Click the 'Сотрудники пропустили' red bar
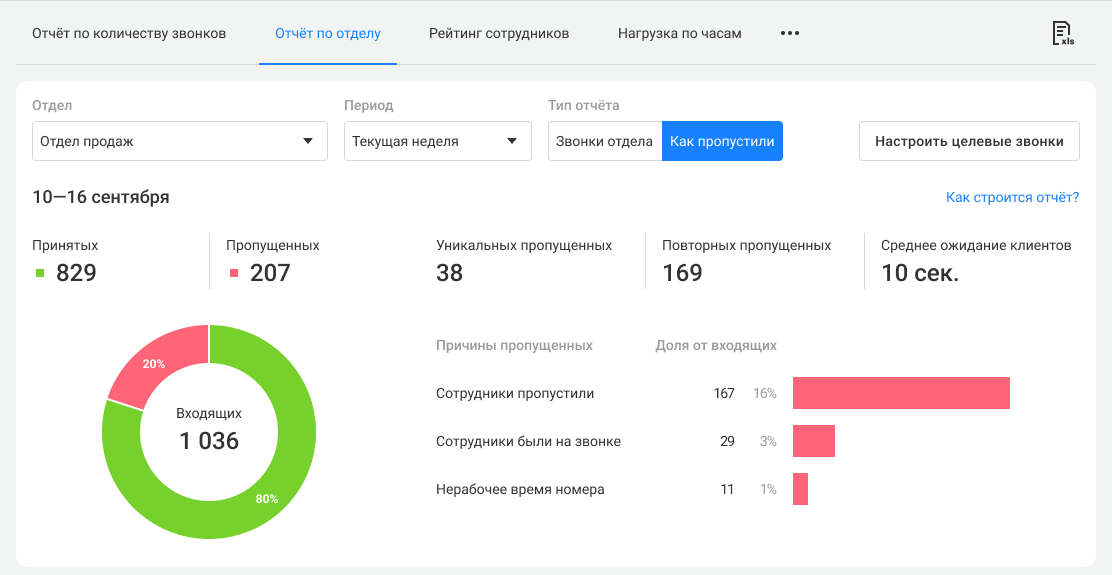The width and height of the screenshot is (1112, 575). (x=900, y=393)
